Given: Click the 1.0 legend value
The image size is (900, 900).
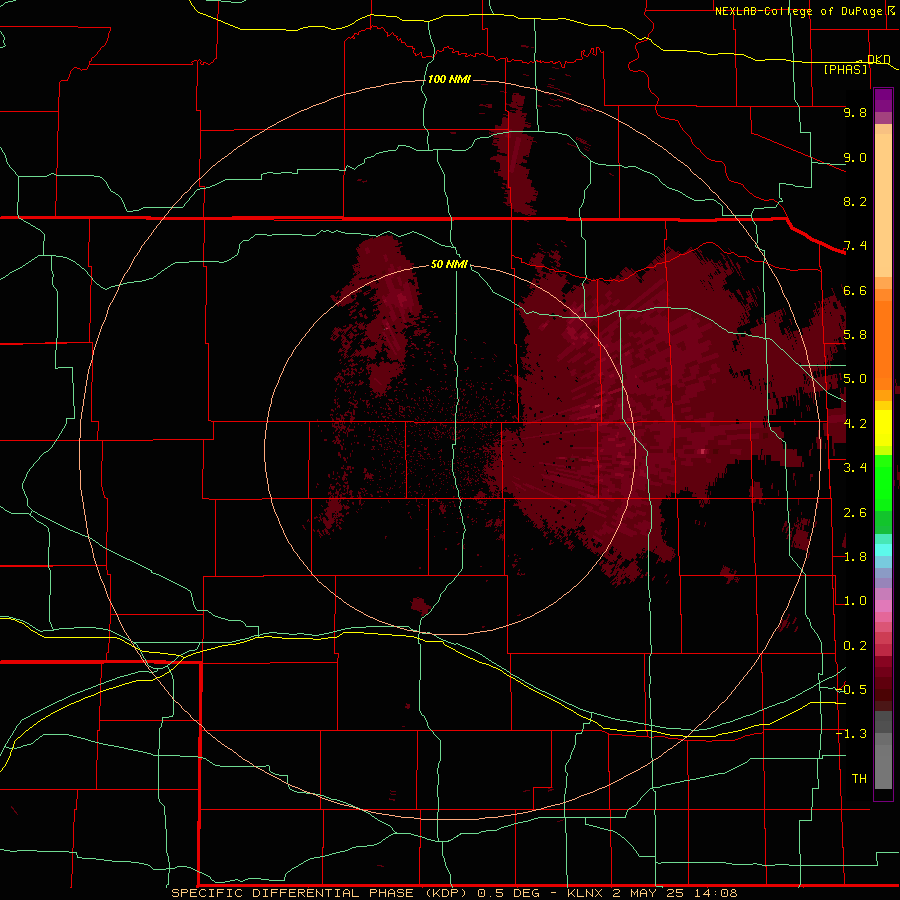Looking at the screenshot, I should coord(855,601).
